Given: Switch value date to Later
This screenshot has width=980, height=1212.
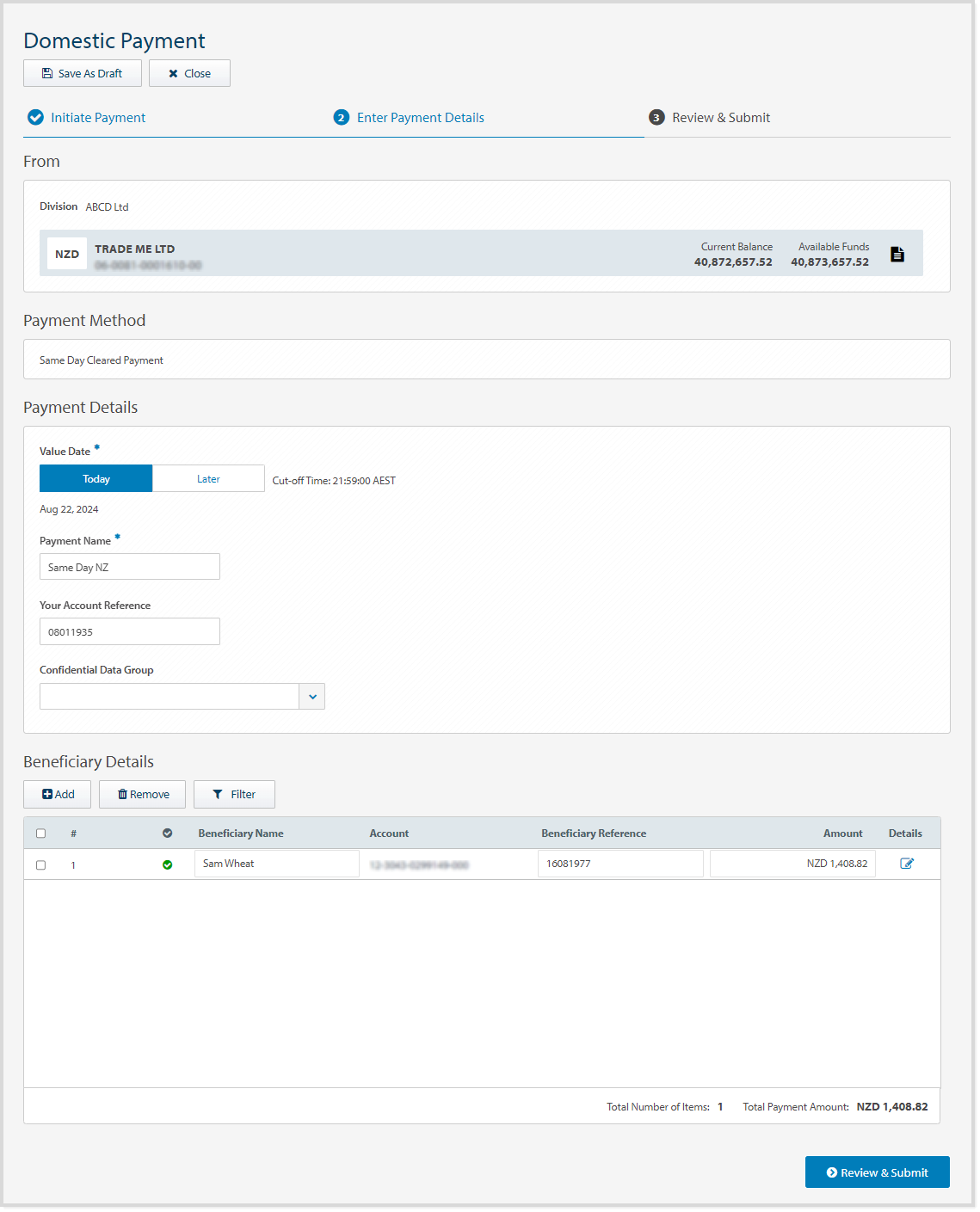Looking at the screenshot, I should click(x=208, y=479).
